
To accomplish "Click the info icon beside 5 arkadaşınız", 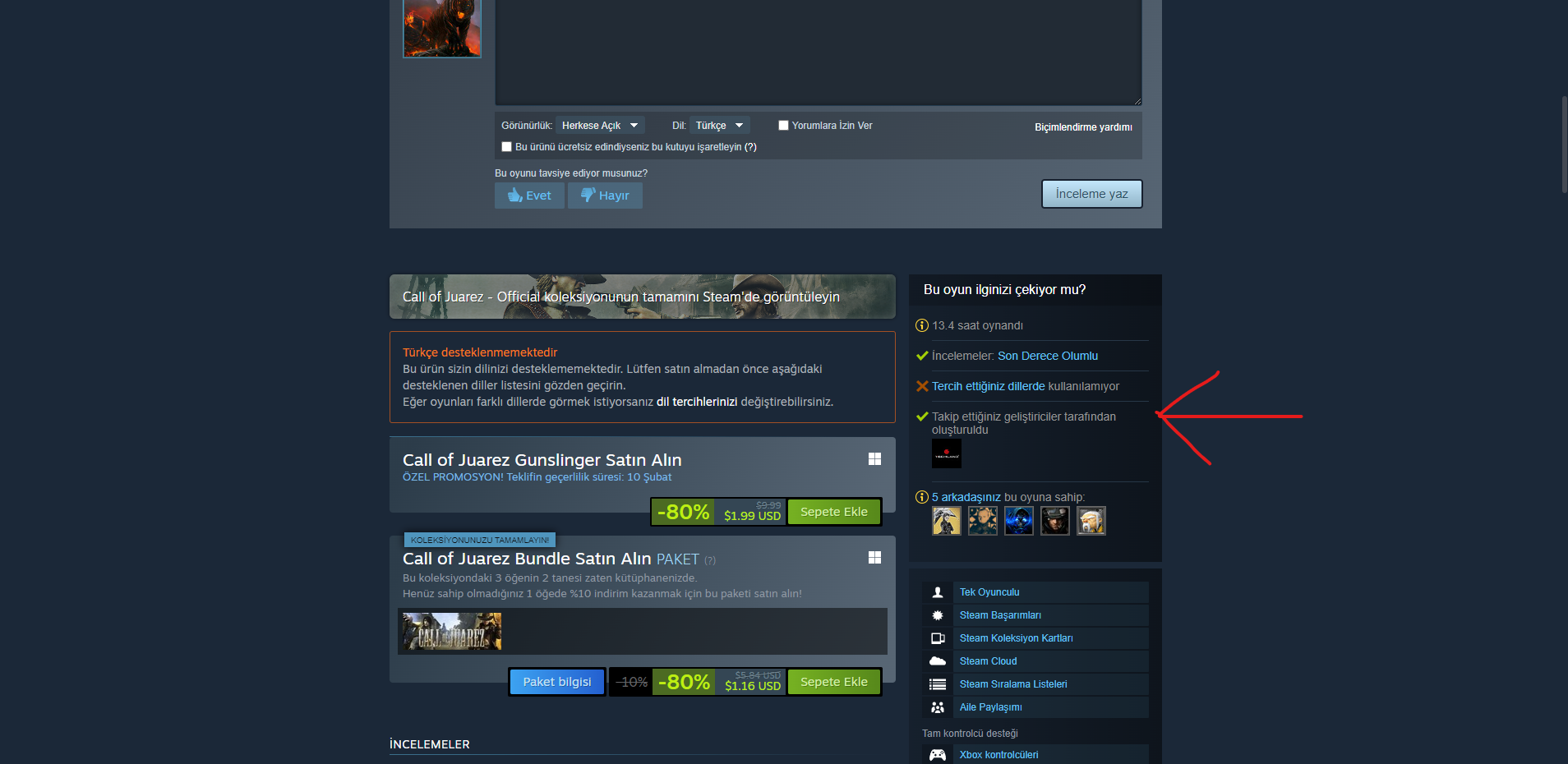I will click(x=922, y=497).
